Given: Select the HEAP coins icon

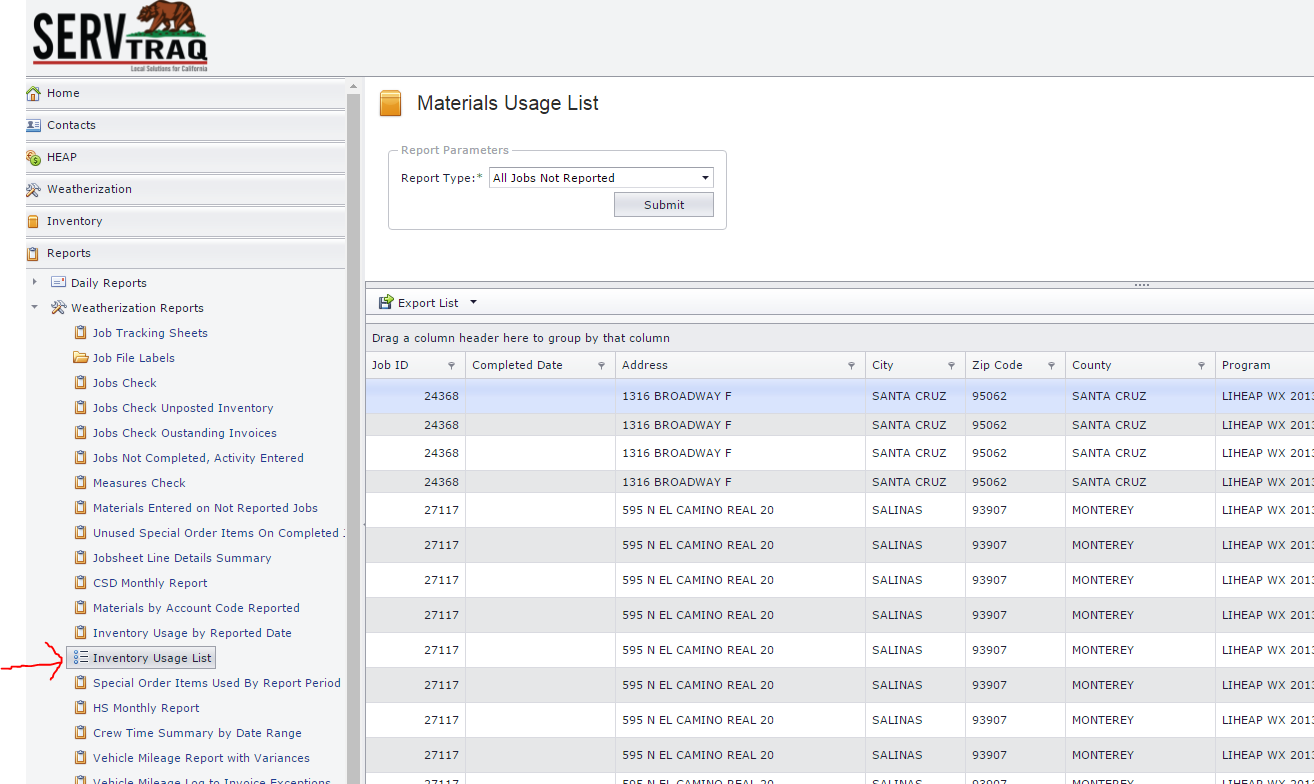Looking at the screenshot, I should tap(34, 156).
